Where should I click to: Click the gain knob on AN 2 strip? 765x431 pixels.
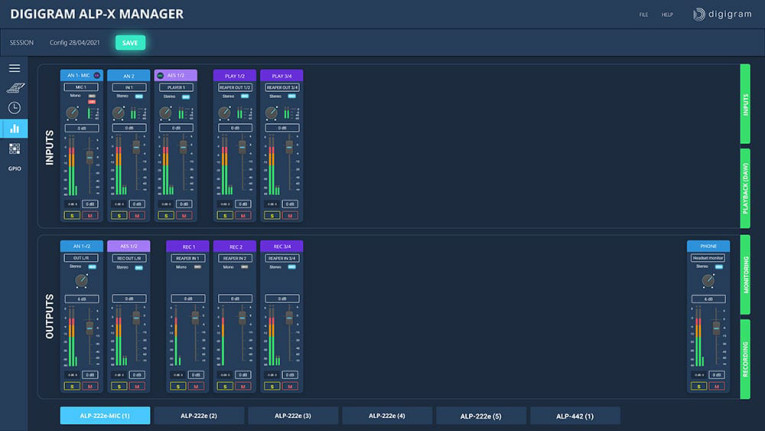tap(119, 113)
